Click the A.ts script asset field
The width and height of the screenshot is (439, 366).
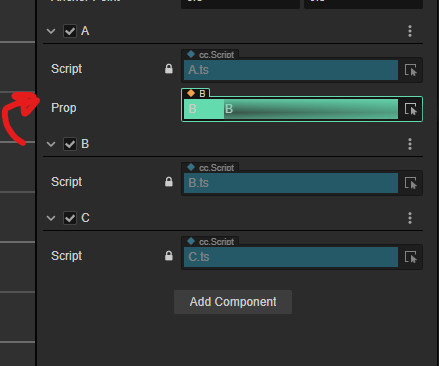pos(291,70)
